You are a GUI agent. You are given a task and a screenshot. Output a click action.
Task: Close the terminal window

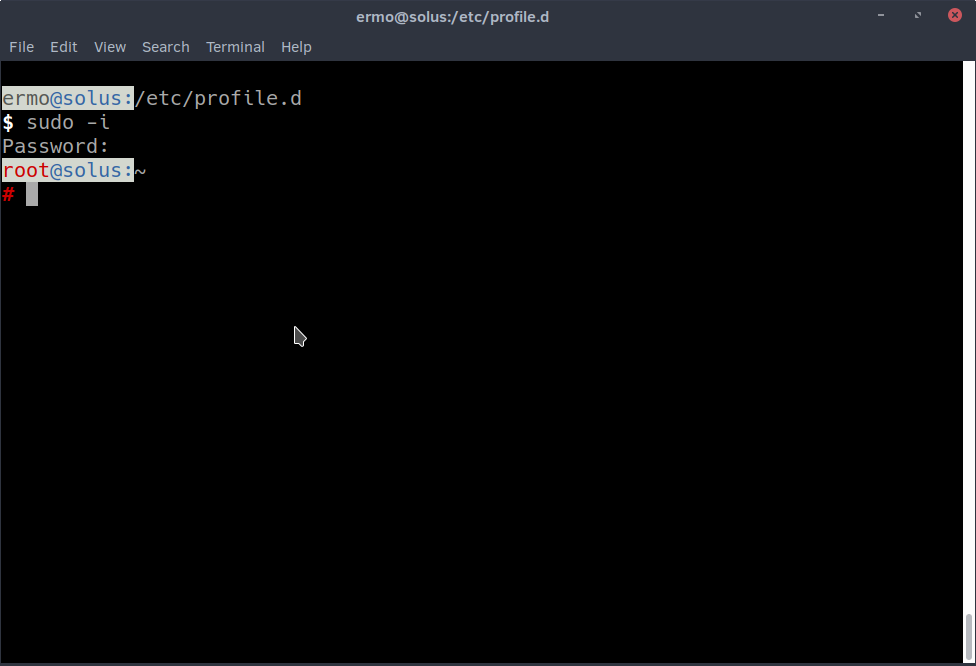(x=955, y=15)
